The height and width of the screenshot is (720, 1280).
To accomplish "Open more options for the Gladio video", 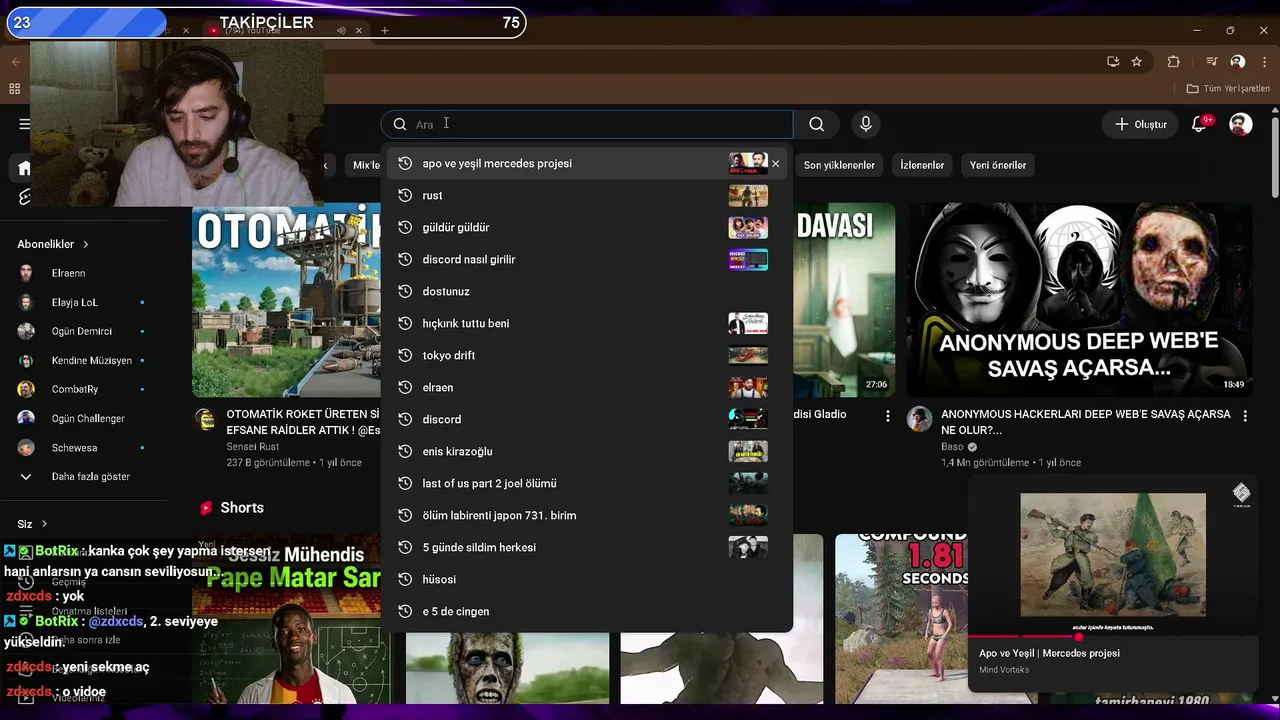I will [x=887, y=416].
